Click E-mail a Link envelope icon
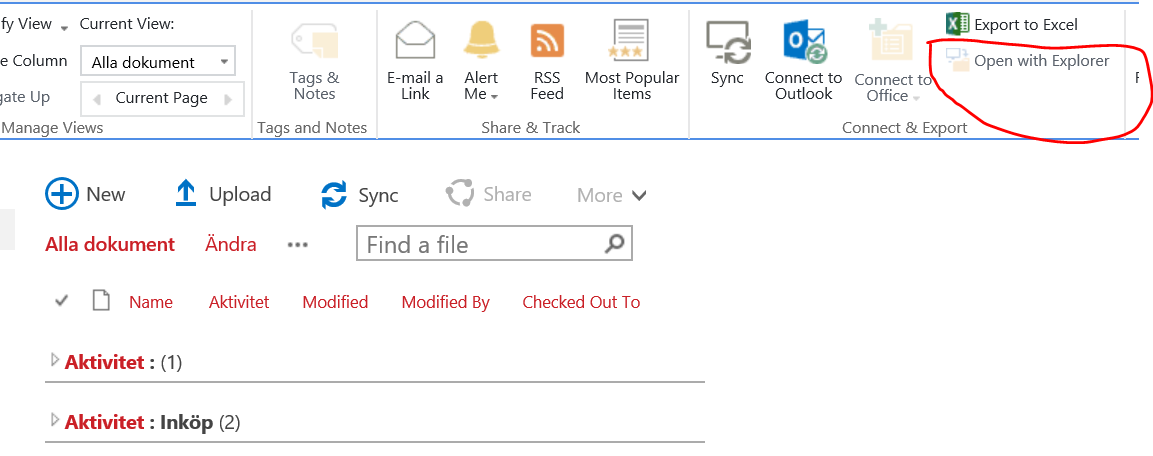Image resolution: width=1153 pixels, height=456 pixels. pyautogui.click(x=415, y=41)
